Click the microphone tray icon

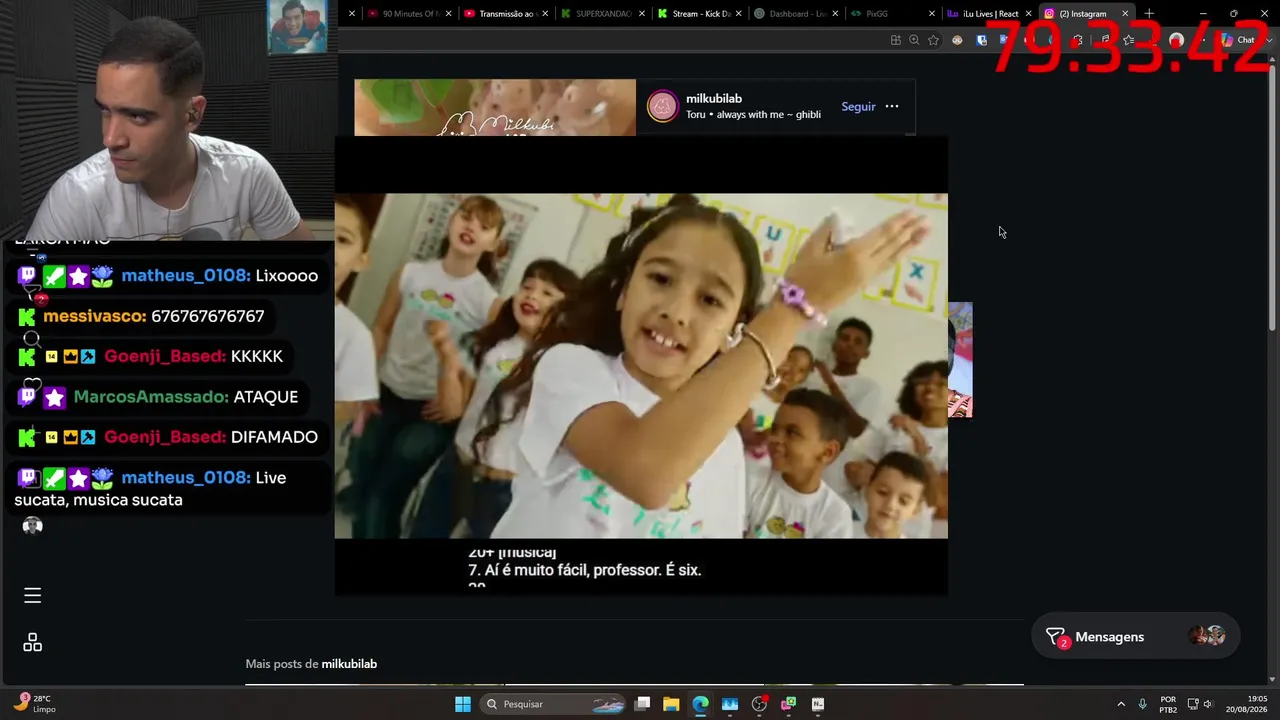click(x=1142, y=704)
